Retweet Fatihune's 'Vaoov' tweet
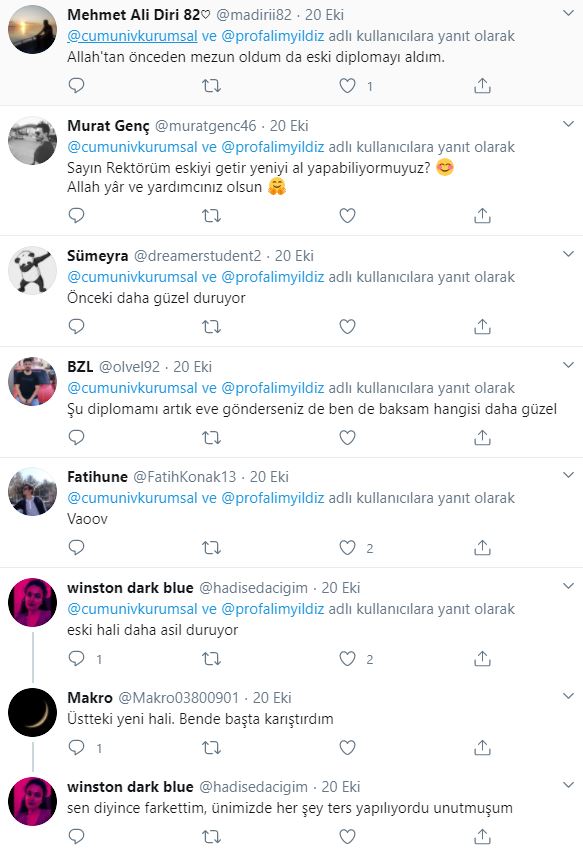Screen dimensions: 583x854 coord(211,547)
